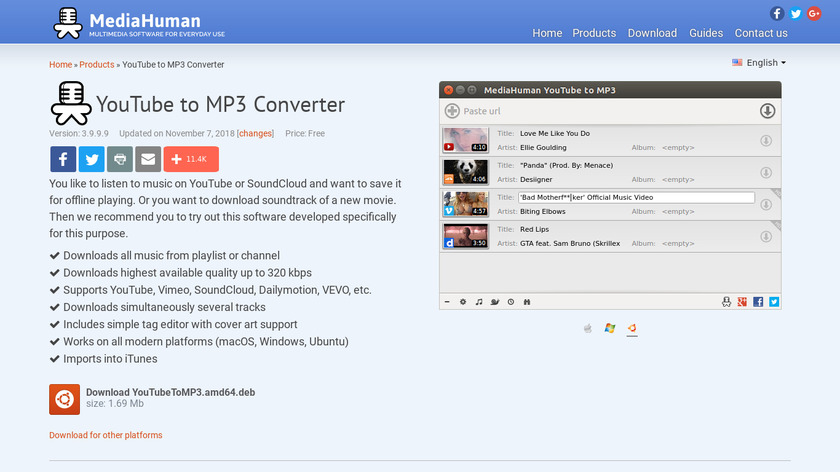Click Google Plus icon in app footer

click(742, 302)
